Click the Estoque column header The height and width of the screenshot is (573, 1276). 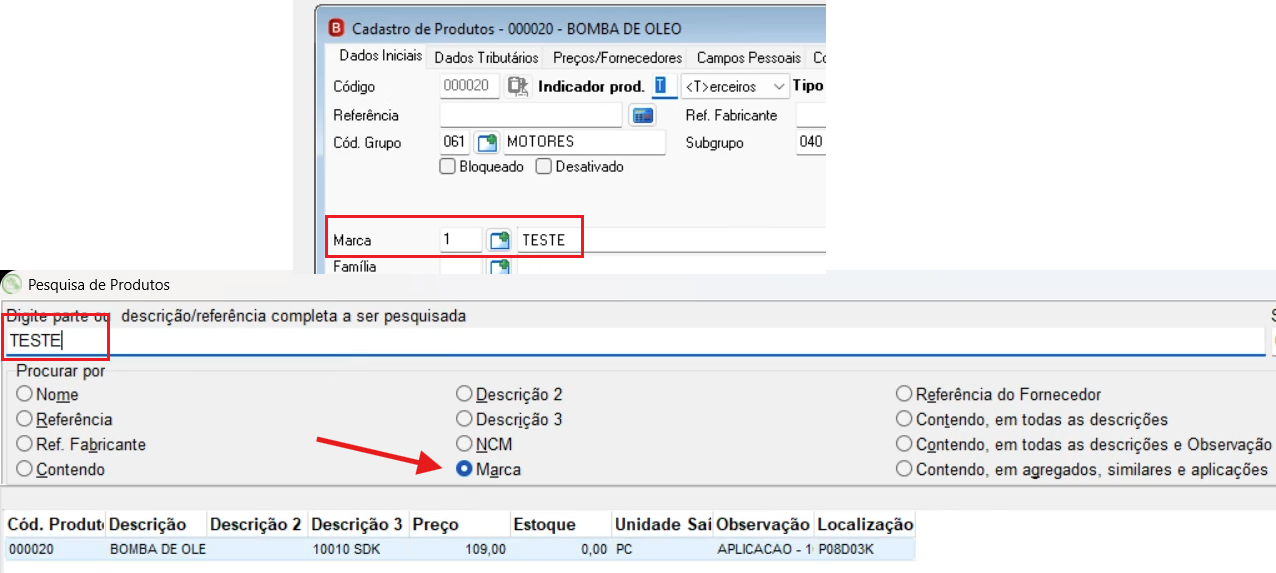coord(560,524)
